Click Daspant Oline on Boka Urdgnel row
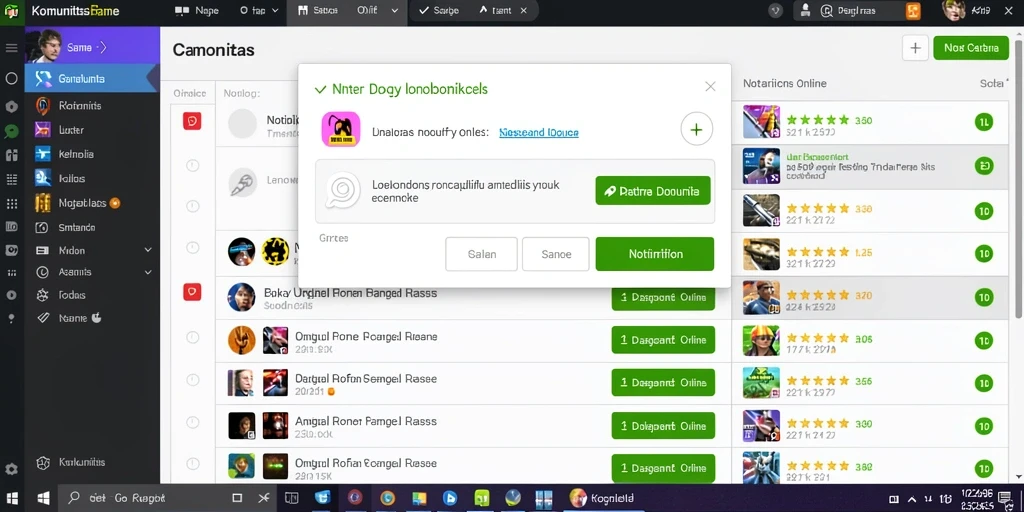 [663, 298]
